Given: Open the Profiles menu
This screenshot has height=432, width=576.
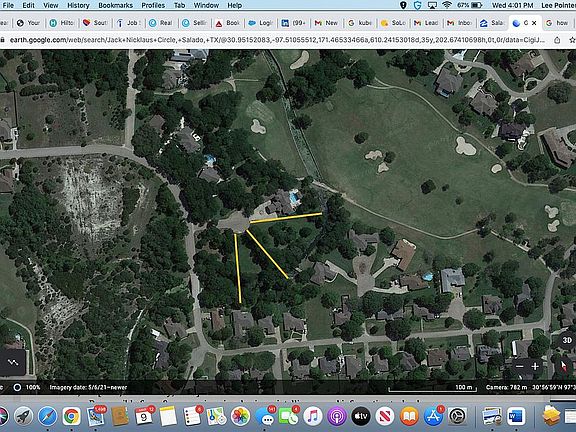Looking at the screenshot, I should (x=153, y=5).
